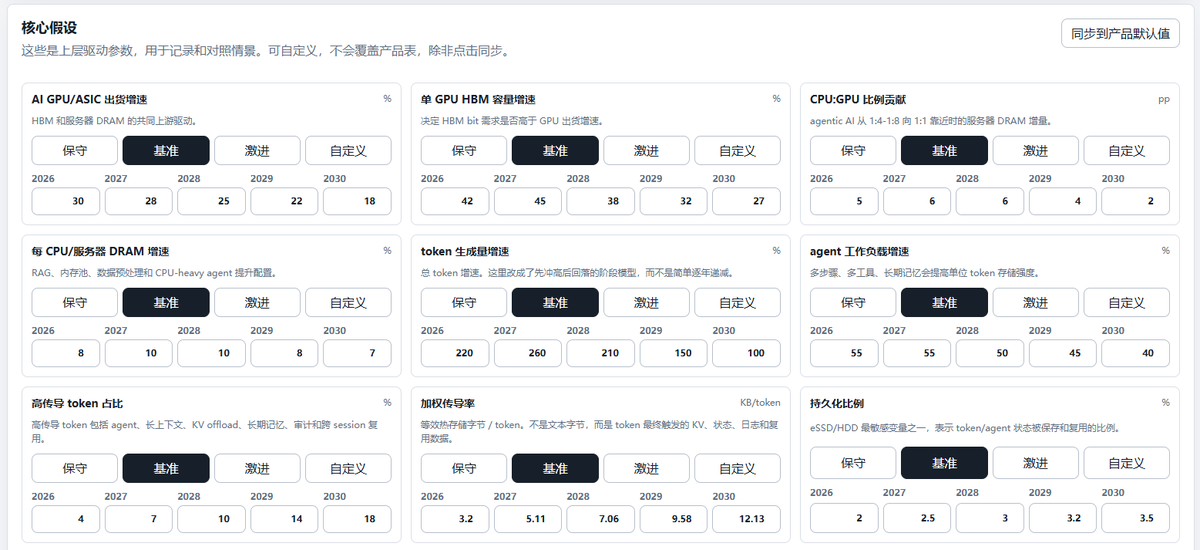Image resolution: width=1200 pixels, height=550 pixels.
Task: Select 激进 for agent 工作负载增速
Action: point(1035,302)
